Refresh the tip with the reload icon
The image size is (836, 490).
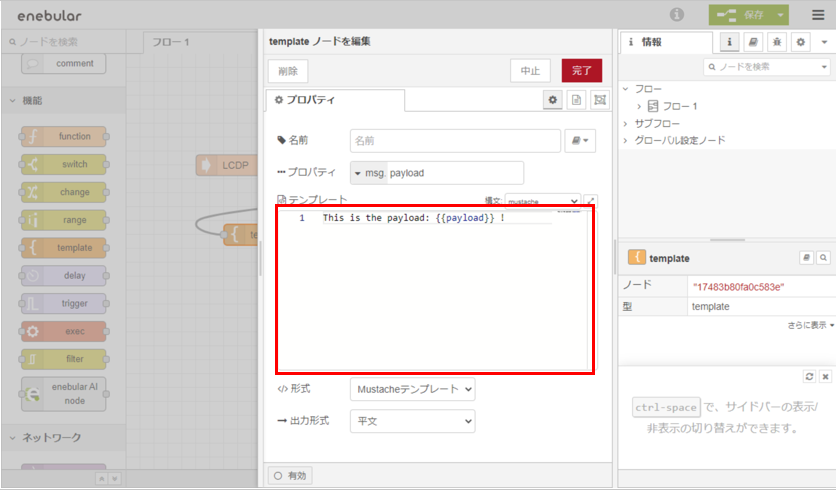coord(809,376)
